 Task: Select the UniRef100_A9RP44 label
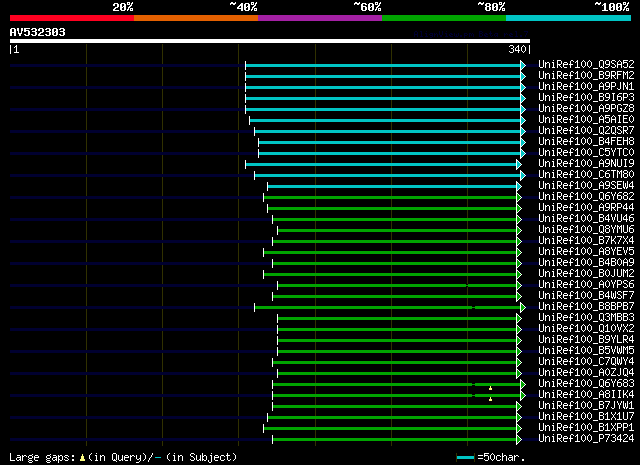click(x=586, y=208)
